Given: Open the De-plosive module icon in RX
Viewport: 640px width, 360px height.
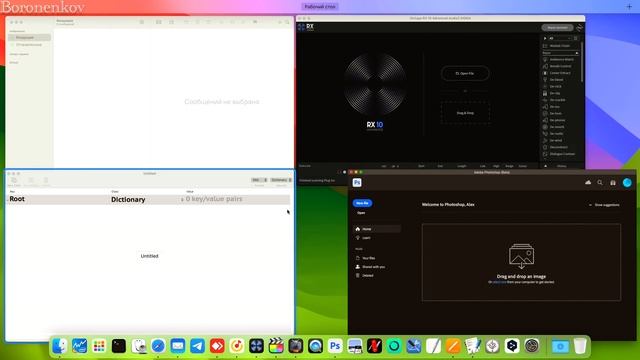Looking at the screenshot, I should [545, 120].
